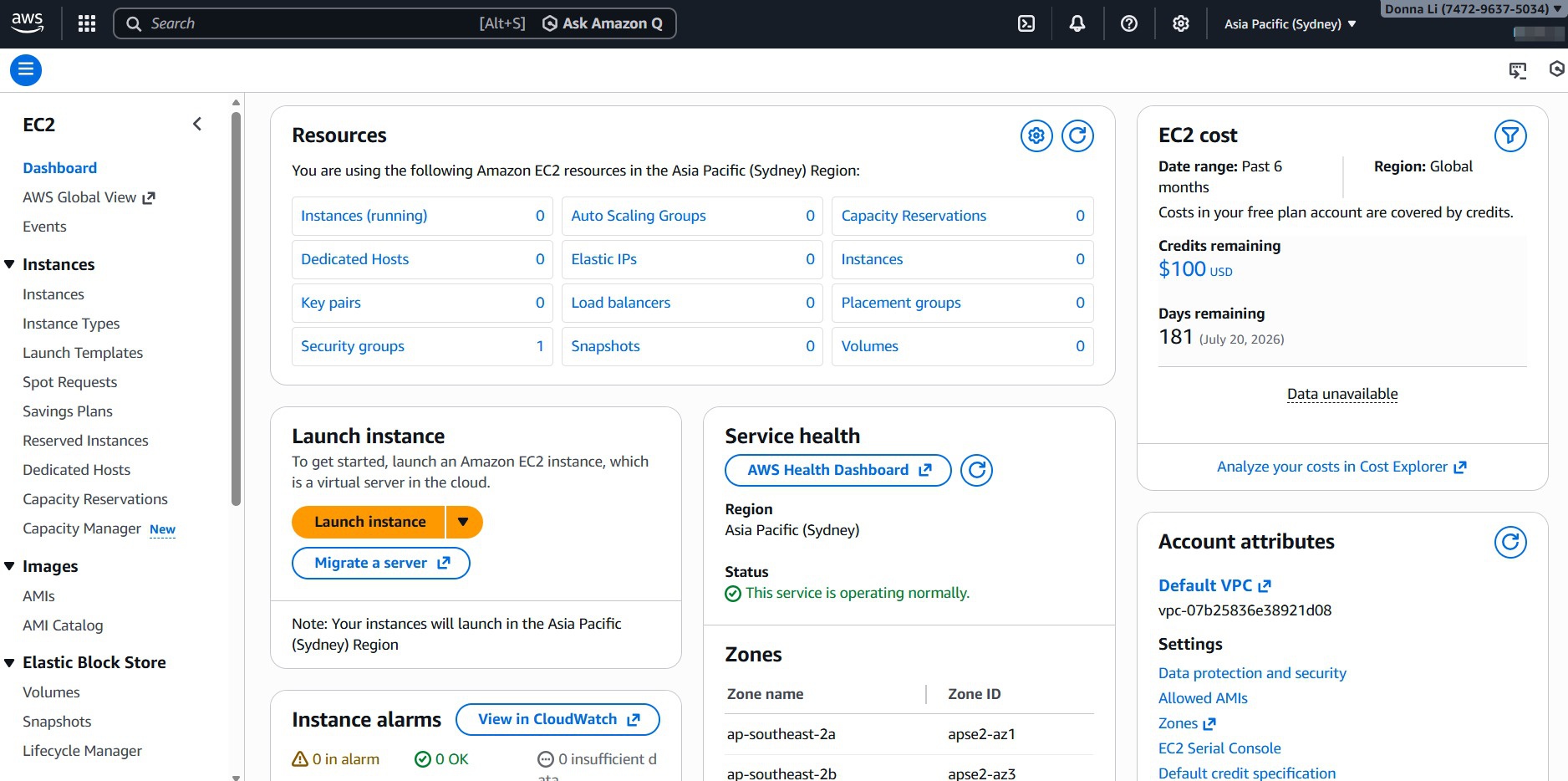This screenshot has height=781, width=1568.
Task: Open the AWS services grid menu
Action: click(x=87, y=23)
